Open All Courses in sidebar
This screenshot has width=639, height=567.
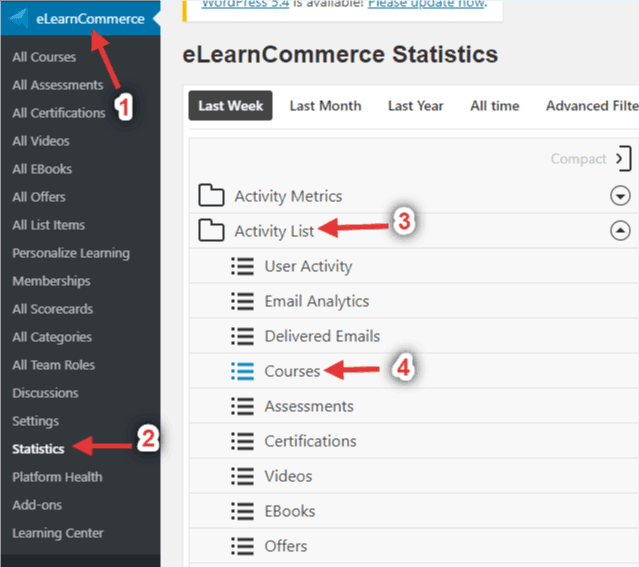(44, 57)
